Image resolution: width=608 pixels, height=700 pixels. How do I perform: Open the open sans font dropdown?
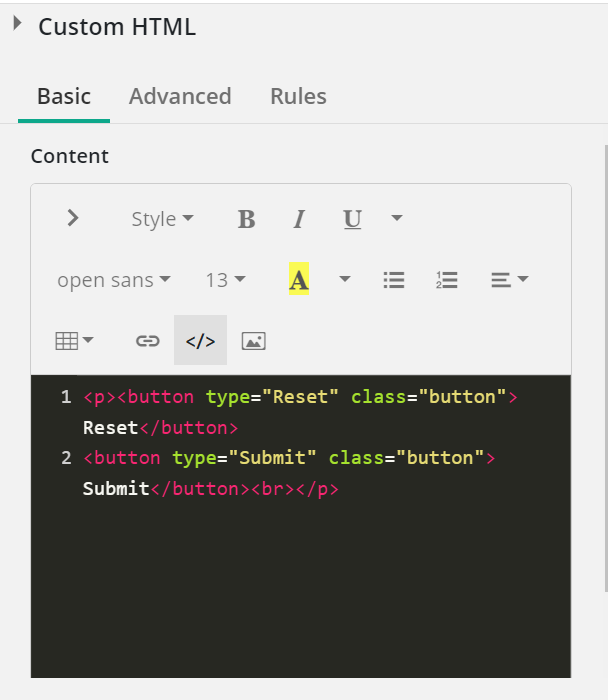pyautogui.click(x=113, y=280)
